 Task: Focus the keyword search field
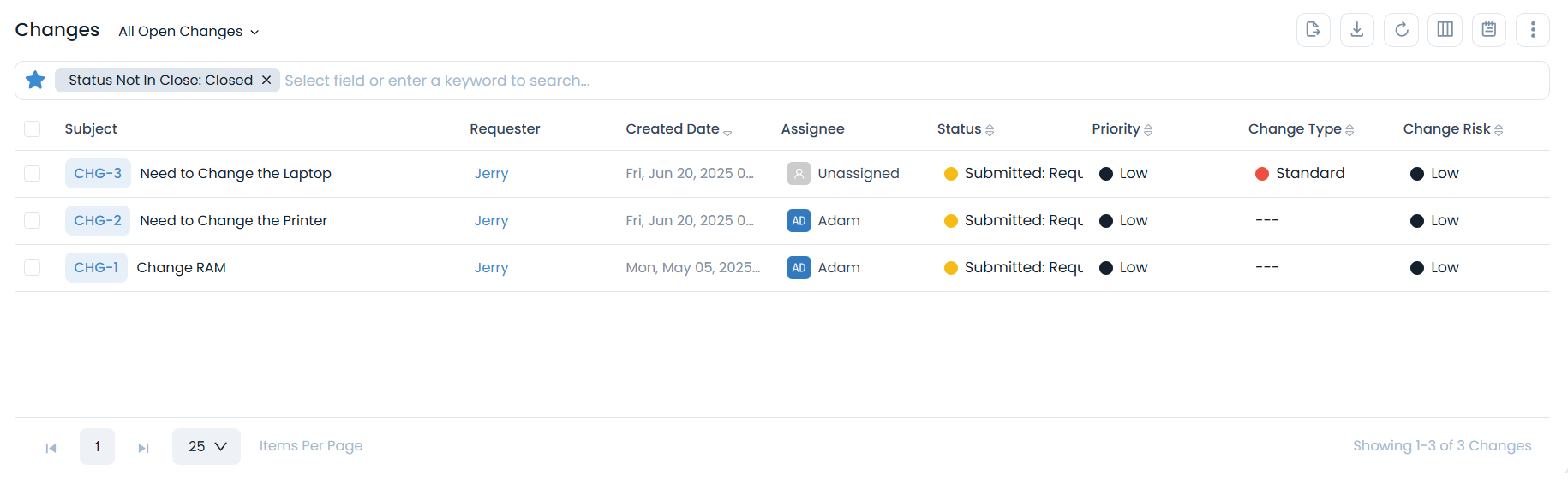(913, 81)
